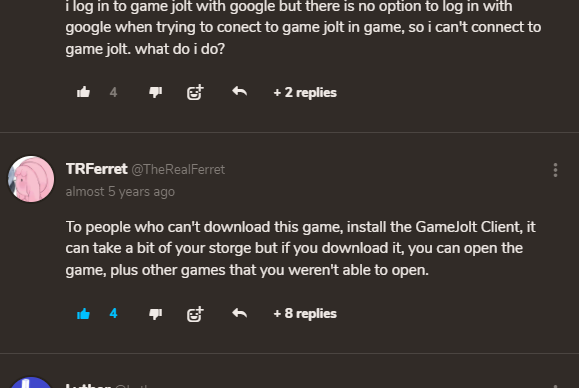
Task: Open TRFerret's profile avatar
Action: click(x=31, y=179)
